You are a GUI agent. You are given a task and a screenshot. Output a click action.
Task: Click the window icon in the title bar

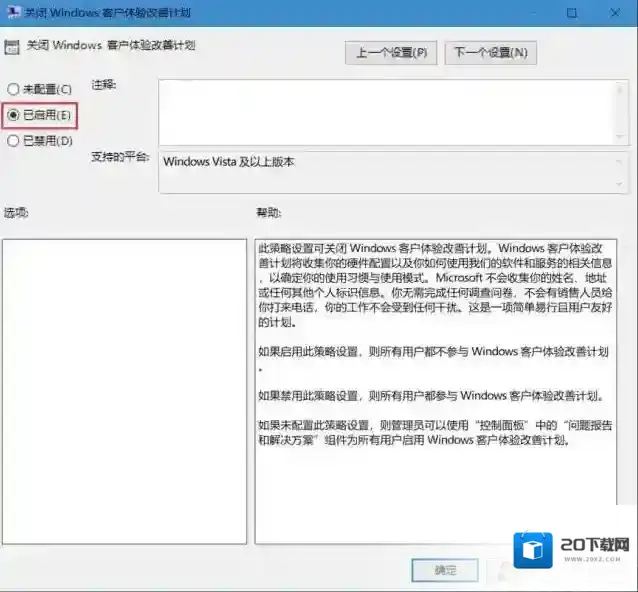coord(13,12)
